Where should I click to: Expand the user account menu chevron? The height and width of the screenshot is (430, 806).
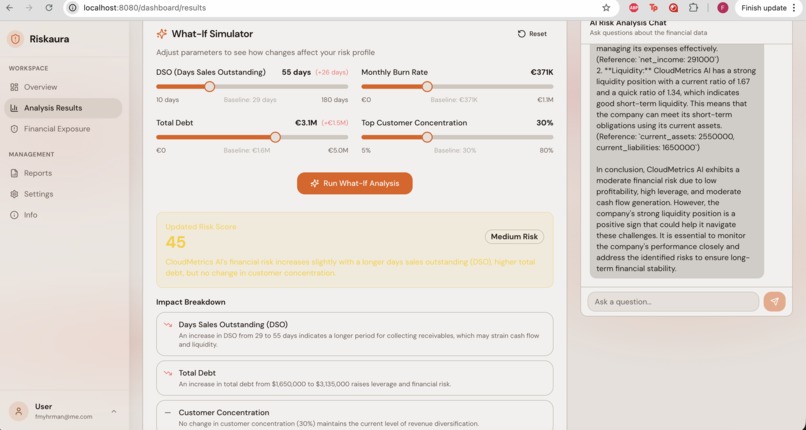pyautogui.click(x=114, y=411)
